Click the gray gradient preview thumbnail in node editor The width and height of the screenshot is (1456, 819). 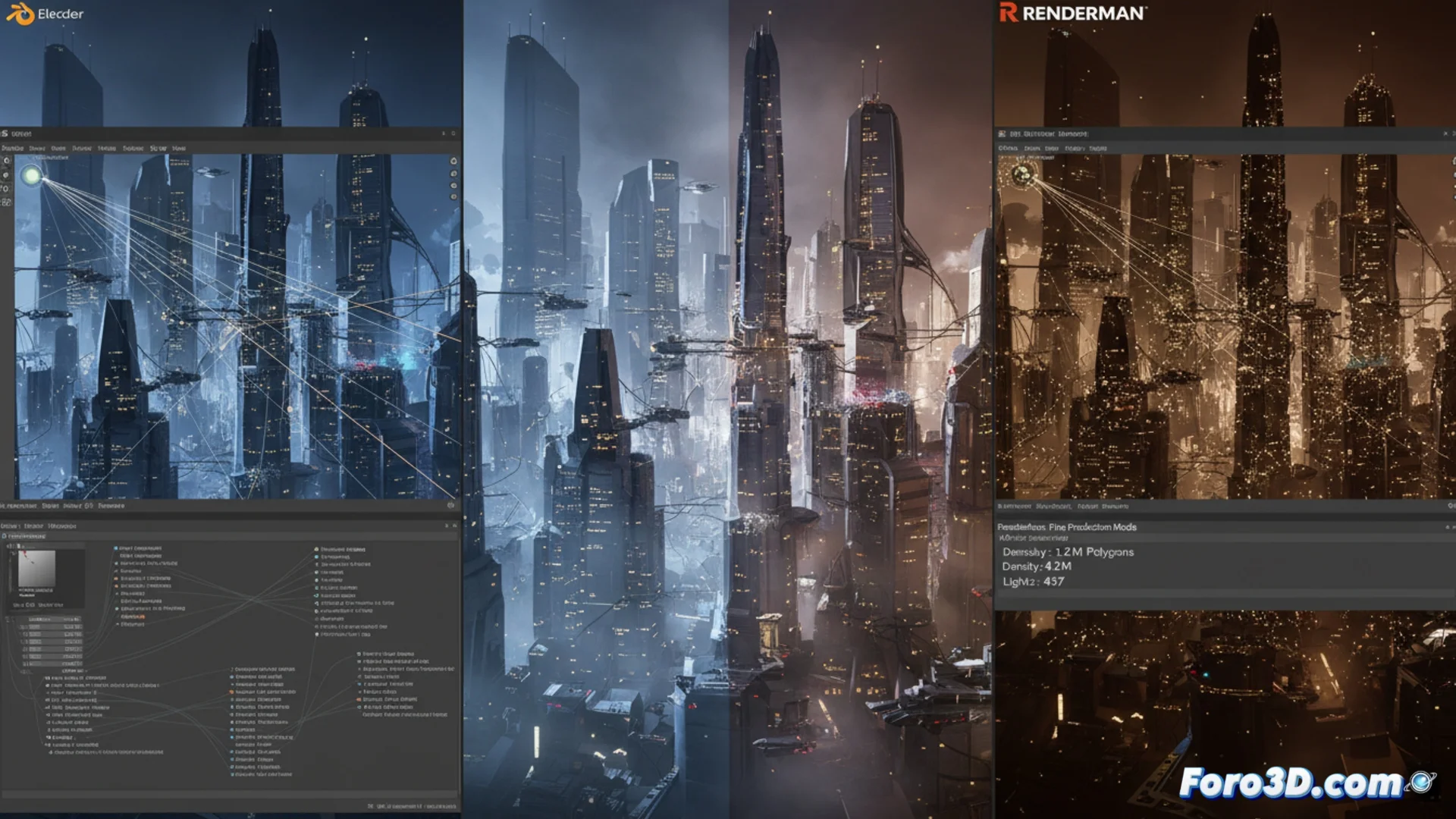point(36,569)
